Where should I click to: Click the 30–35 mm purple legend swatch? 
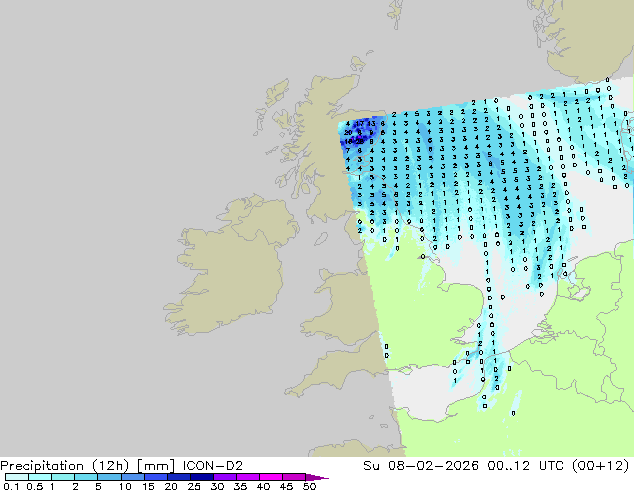pyautogui.click(x=225, y=477)
